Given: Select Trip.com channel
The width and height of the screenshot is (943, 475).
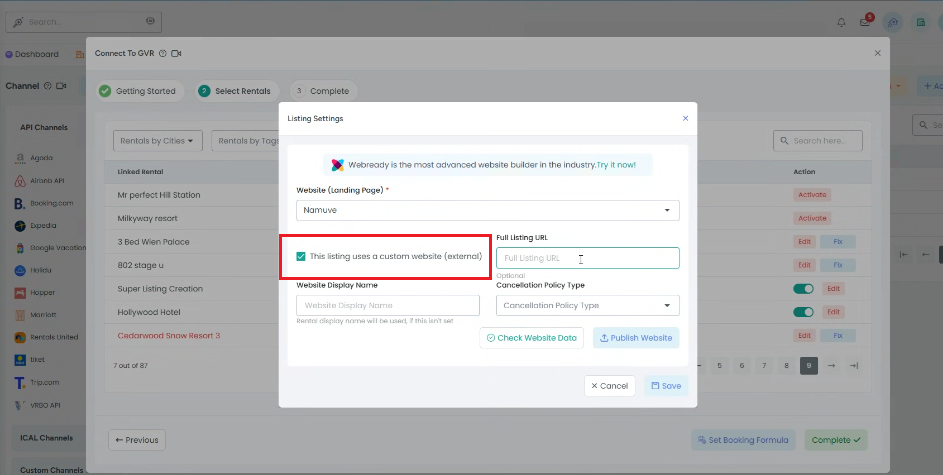Looking at the screenshot, I should pos(37,382).
